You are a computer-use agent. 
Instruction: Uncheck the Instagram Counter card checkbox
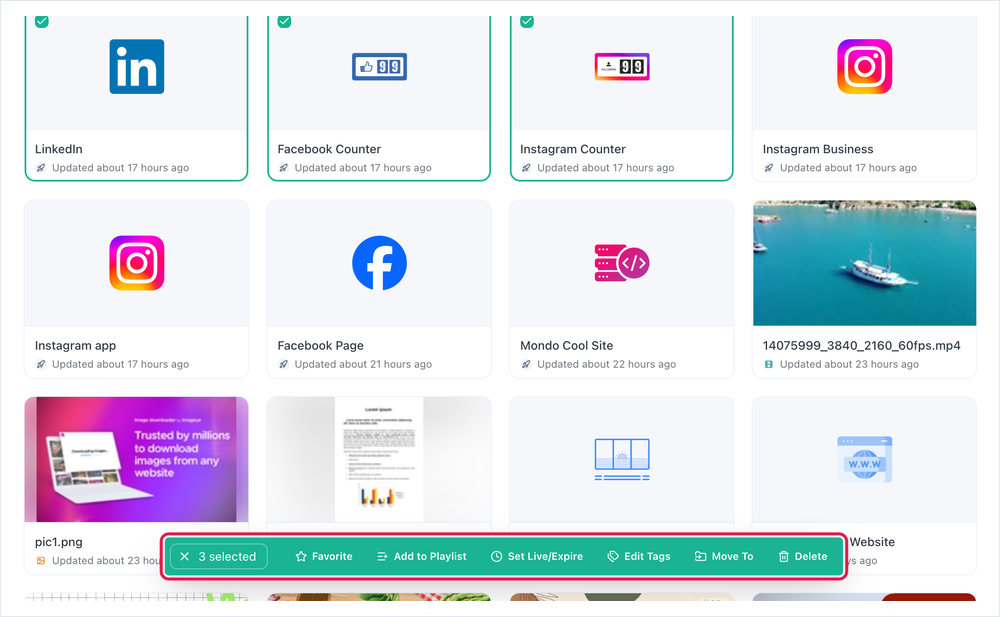click(x=527, y=21)
